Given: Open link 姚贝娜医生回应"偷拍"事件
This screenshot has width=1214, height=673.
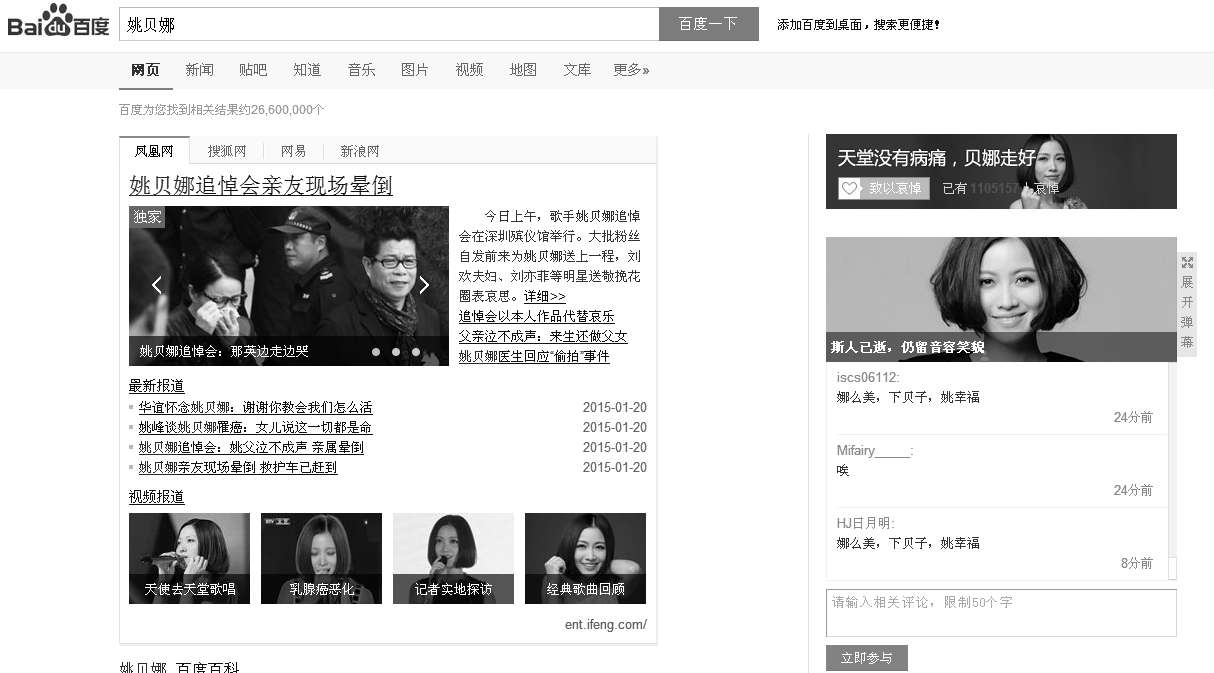Looking at the screenshot, I should 534,356.
